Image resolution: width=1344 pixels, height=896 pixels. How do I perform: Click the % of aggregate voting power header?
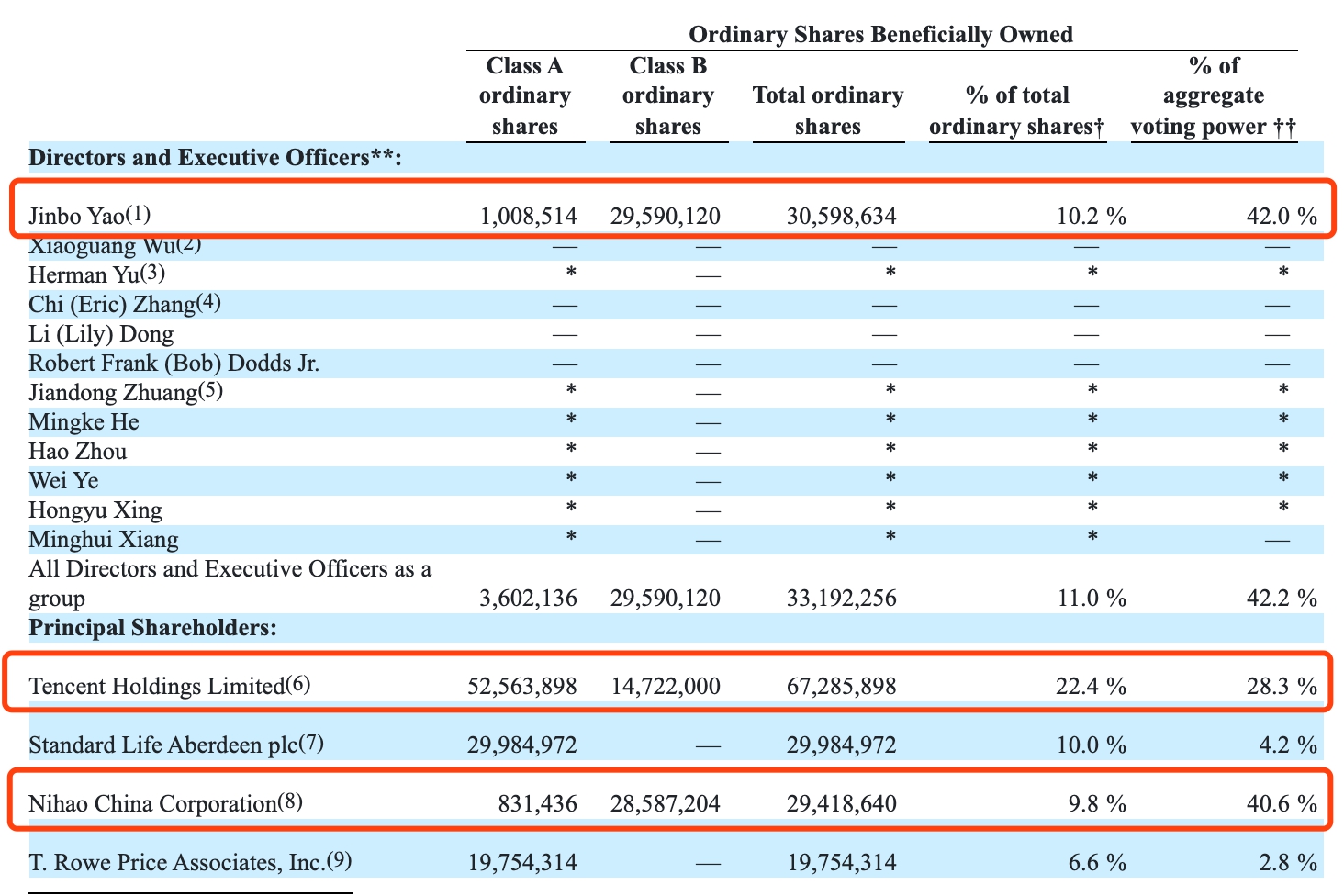(x=1214, y=96)
